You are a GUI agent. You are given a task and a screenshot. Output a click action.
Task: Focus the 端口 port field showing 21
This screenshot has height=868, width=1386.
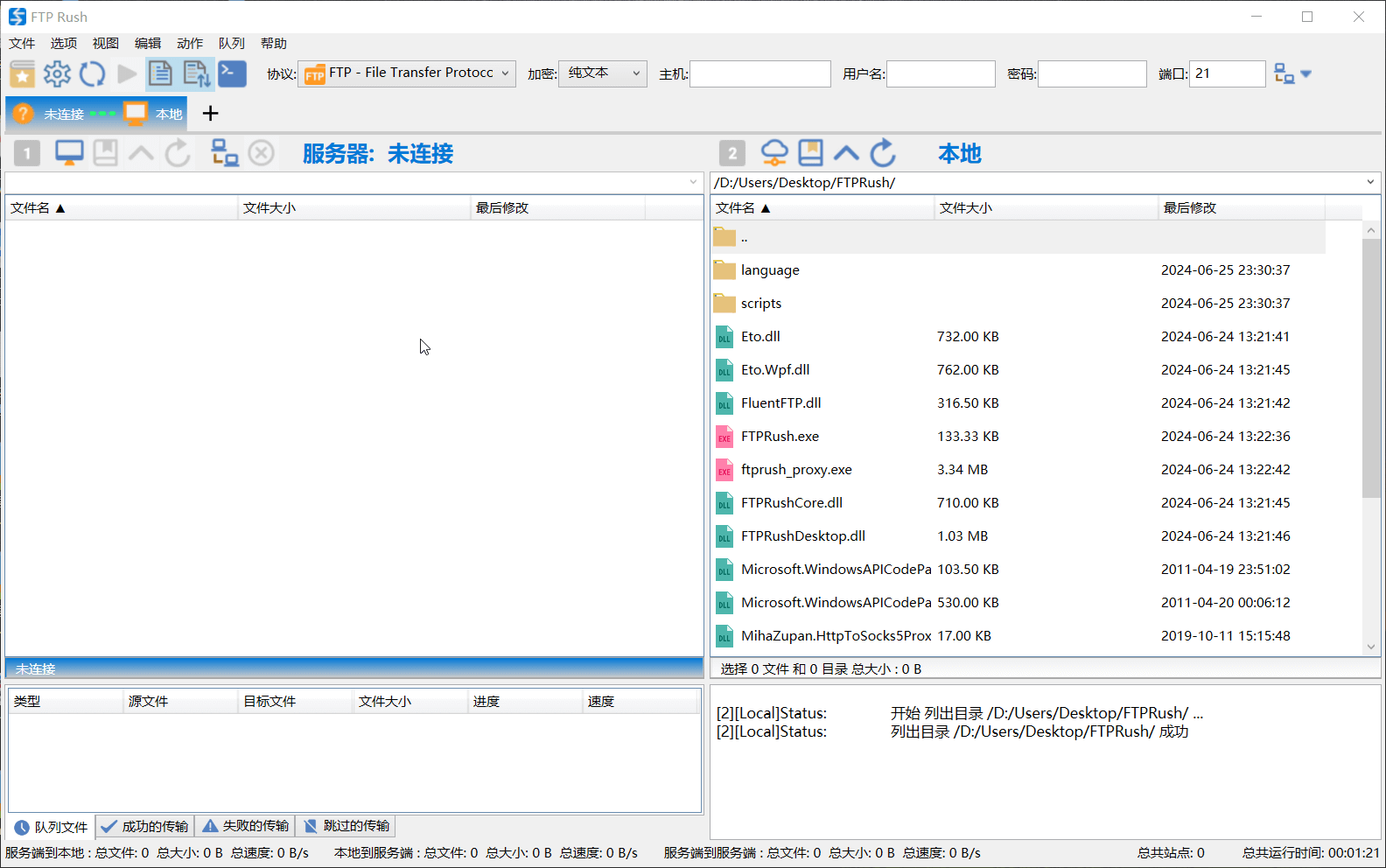[x=1228, y=73]
